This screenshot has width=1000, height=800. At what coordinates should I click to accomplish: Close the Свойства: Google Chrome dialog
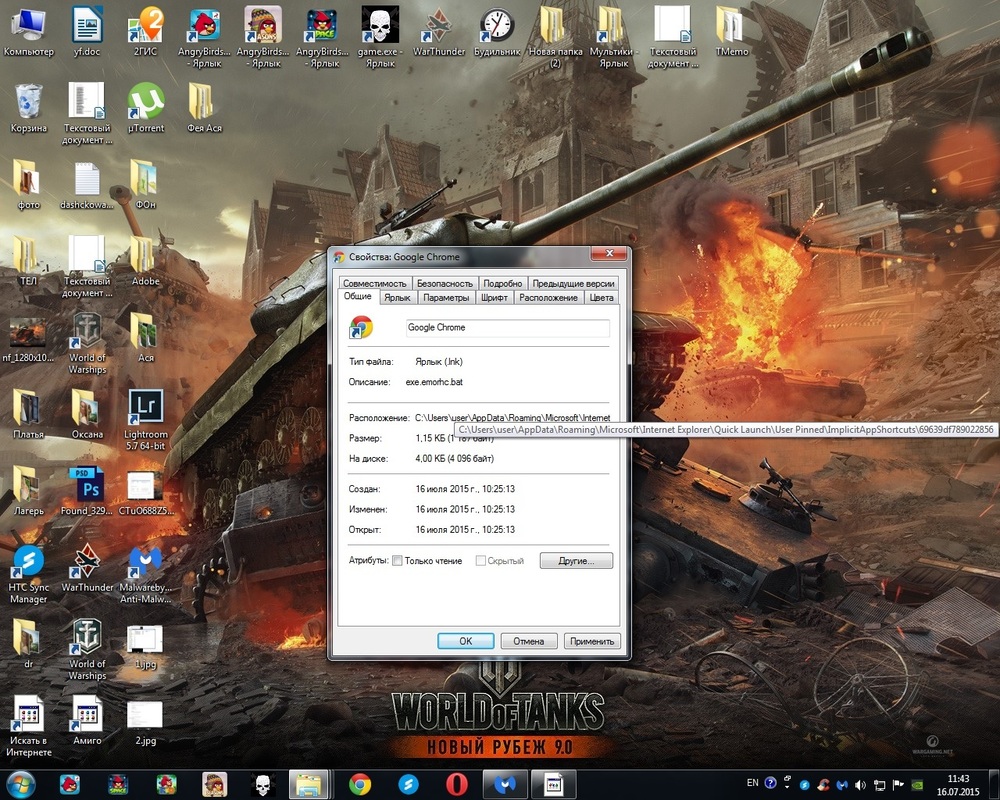(609, 254)
